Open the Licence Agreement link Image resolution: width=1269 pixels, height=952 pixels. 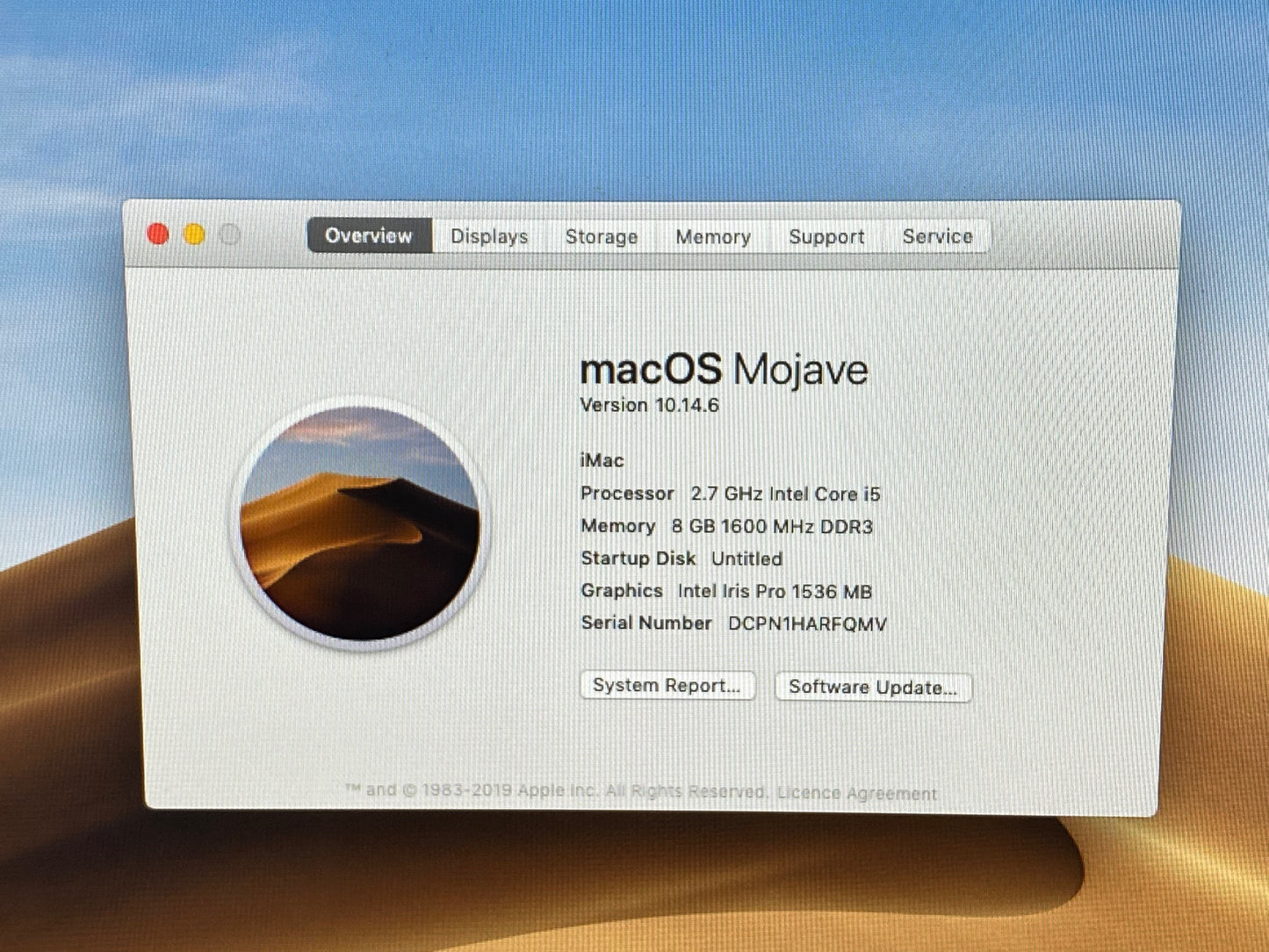pyautogui.click(x=857, y=793)
